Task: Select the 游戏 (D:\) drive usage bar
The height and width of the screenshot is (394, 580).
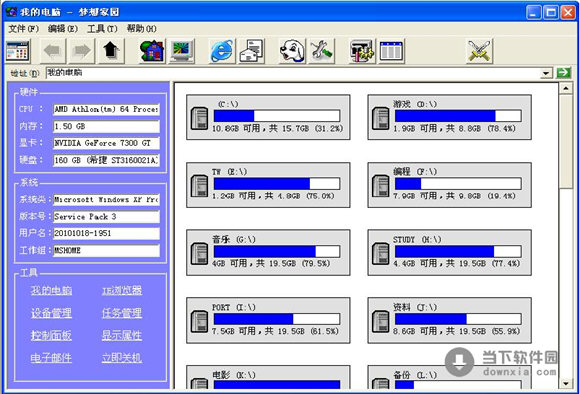Action: point(458,116)
